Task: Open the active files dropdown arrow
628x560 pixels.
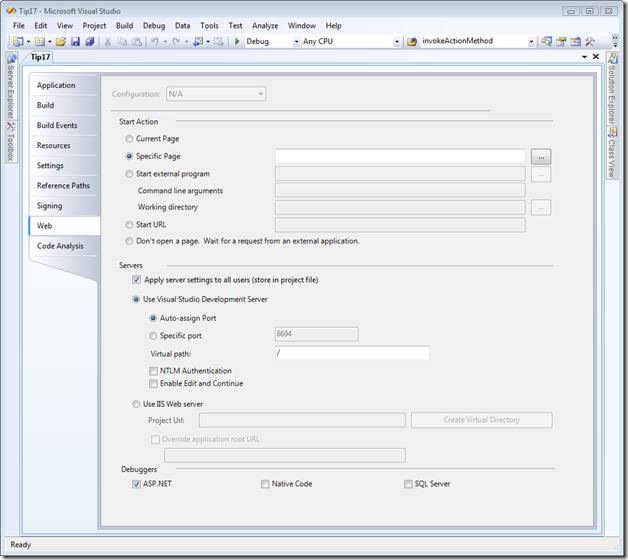Action: coord(584,57)
